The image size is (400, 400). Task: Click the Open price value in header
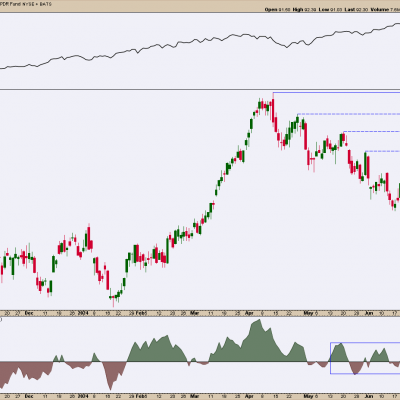click(x=285, y=9)
